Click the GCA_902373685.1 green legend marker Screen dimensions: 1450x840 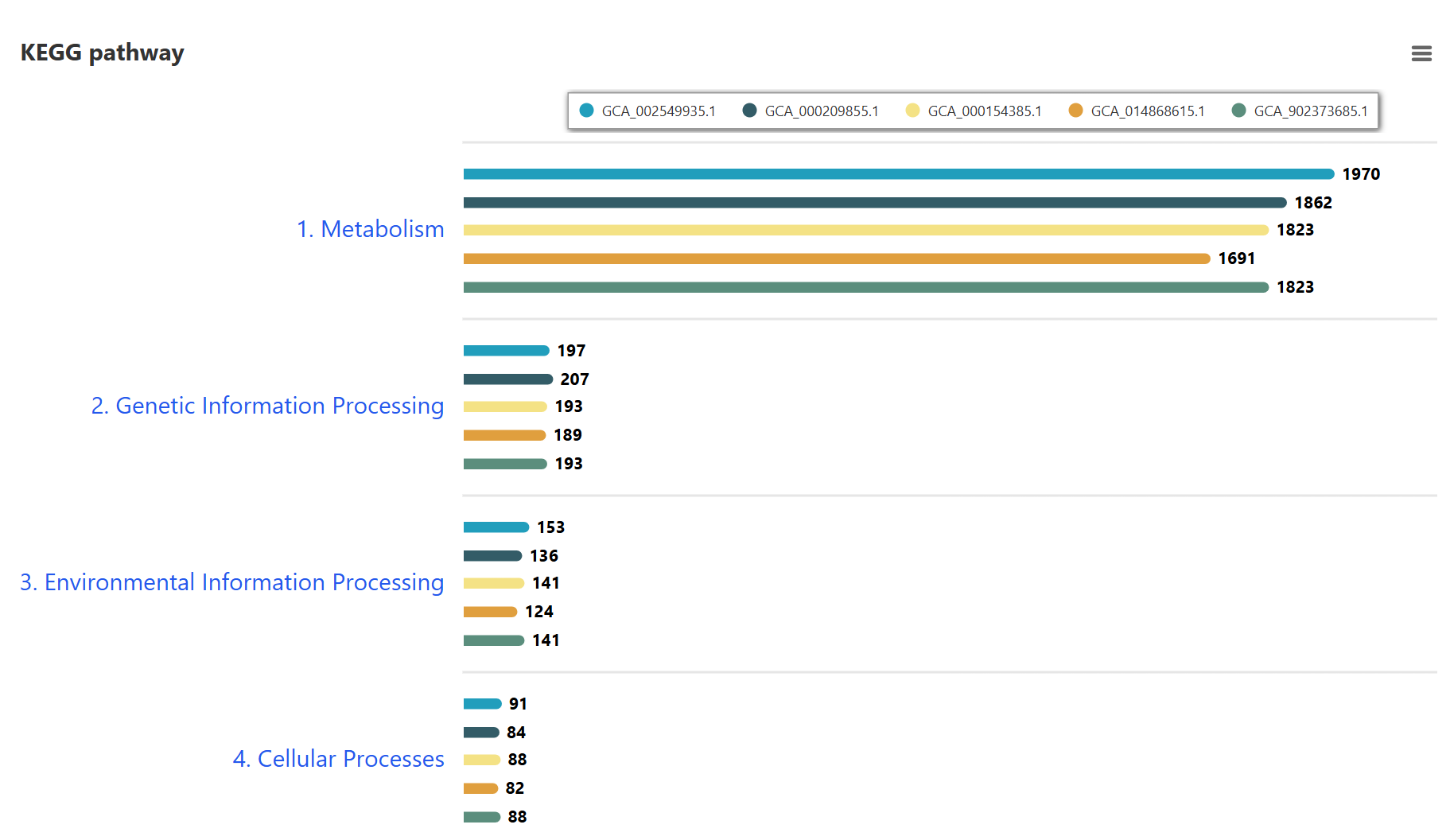(1238, 111)
